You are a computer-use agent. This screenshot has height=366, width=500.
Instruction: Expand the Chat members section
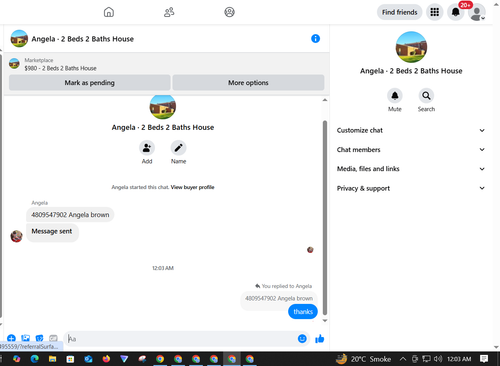411,150
